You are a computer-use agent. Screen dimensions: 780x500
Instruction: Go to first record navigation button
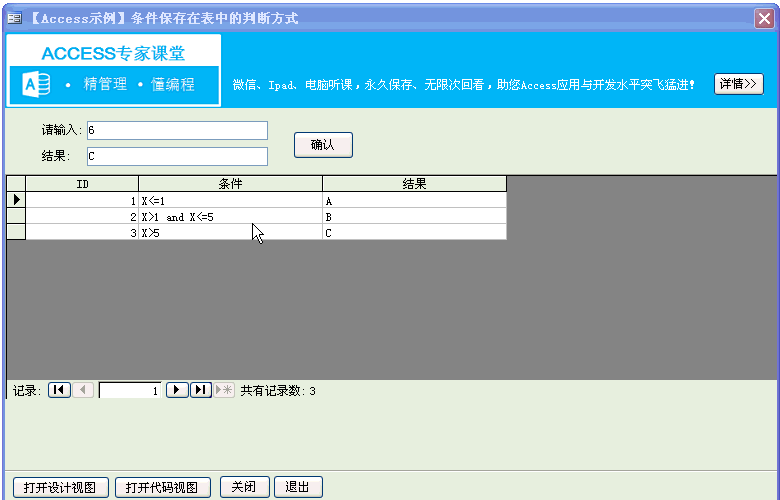[x=59, y=390]
